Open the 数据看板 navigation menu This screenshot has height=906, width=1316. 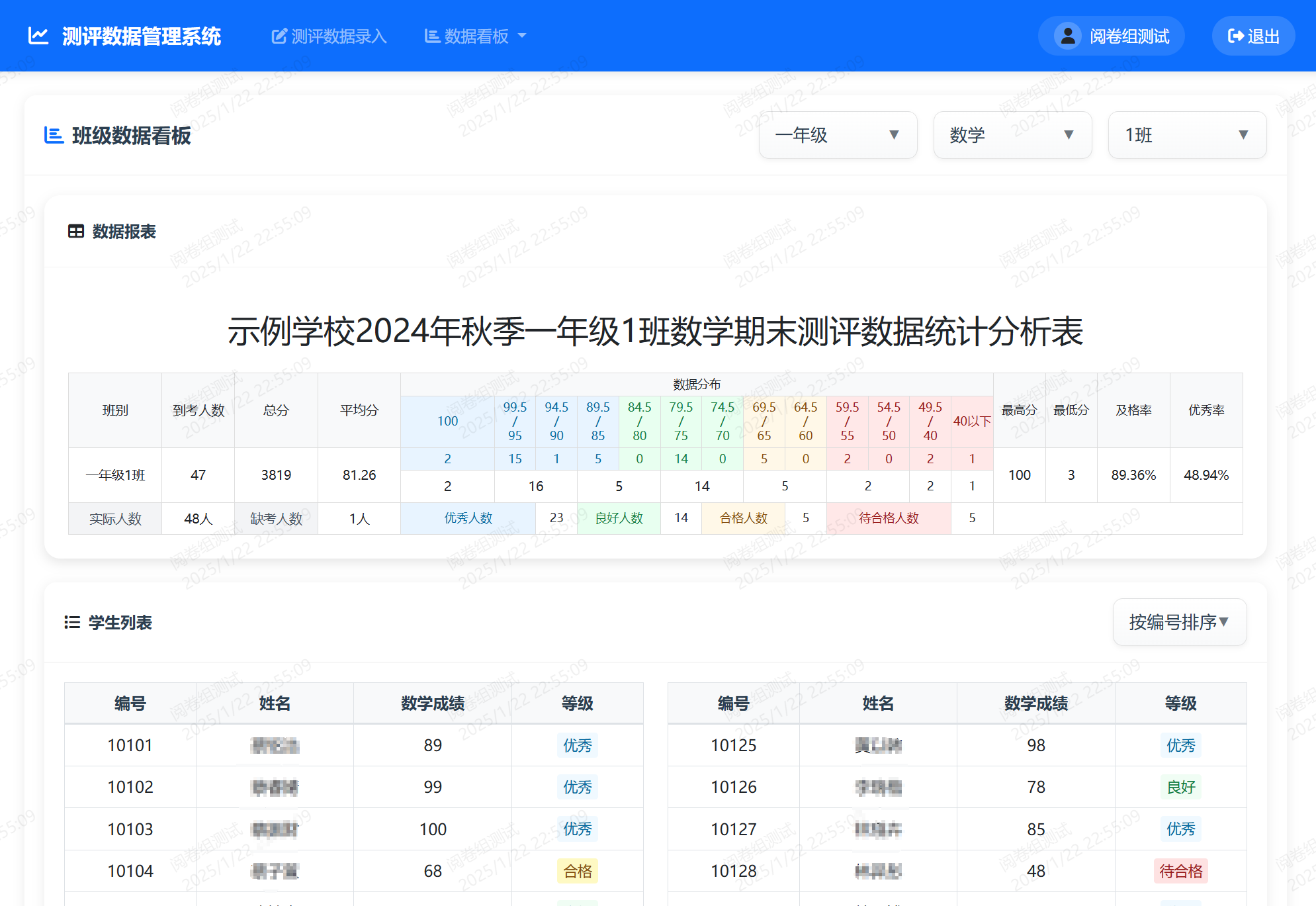click(474, 35)
